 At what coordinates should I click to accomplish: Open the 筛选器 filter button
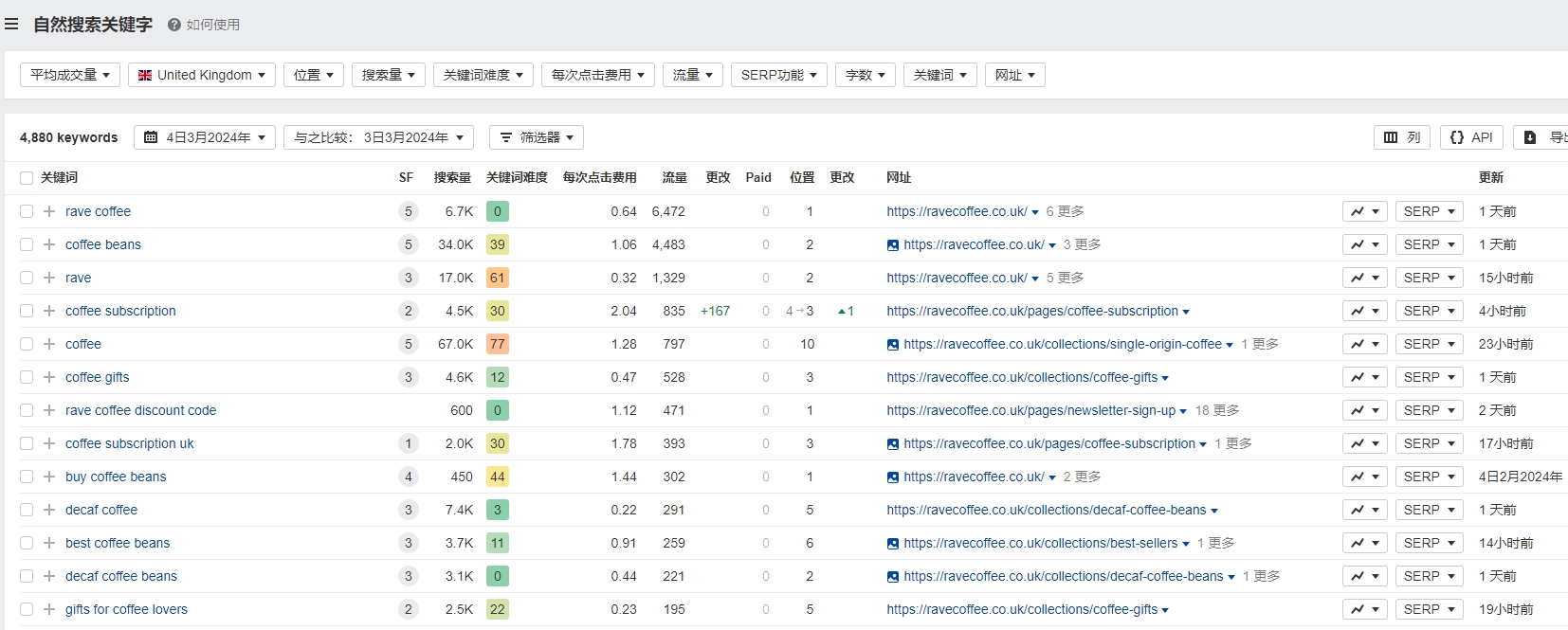tap(537, 137)
